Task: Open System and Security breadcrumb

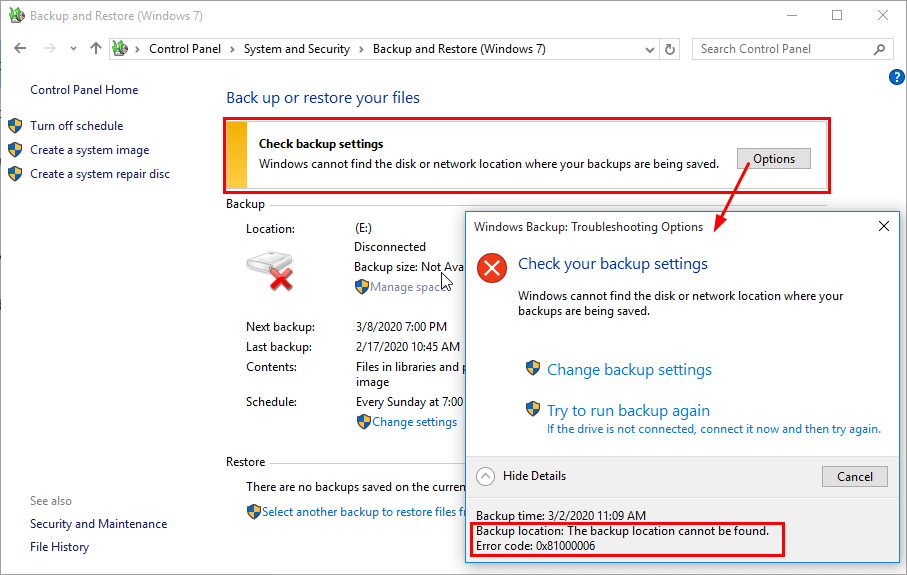Action: click(297, 49)
